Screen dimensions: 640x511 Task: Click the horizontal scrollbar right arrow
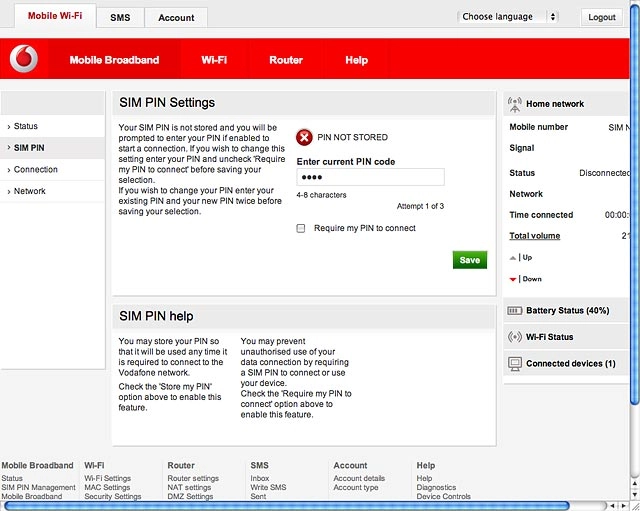coord(624,506)
